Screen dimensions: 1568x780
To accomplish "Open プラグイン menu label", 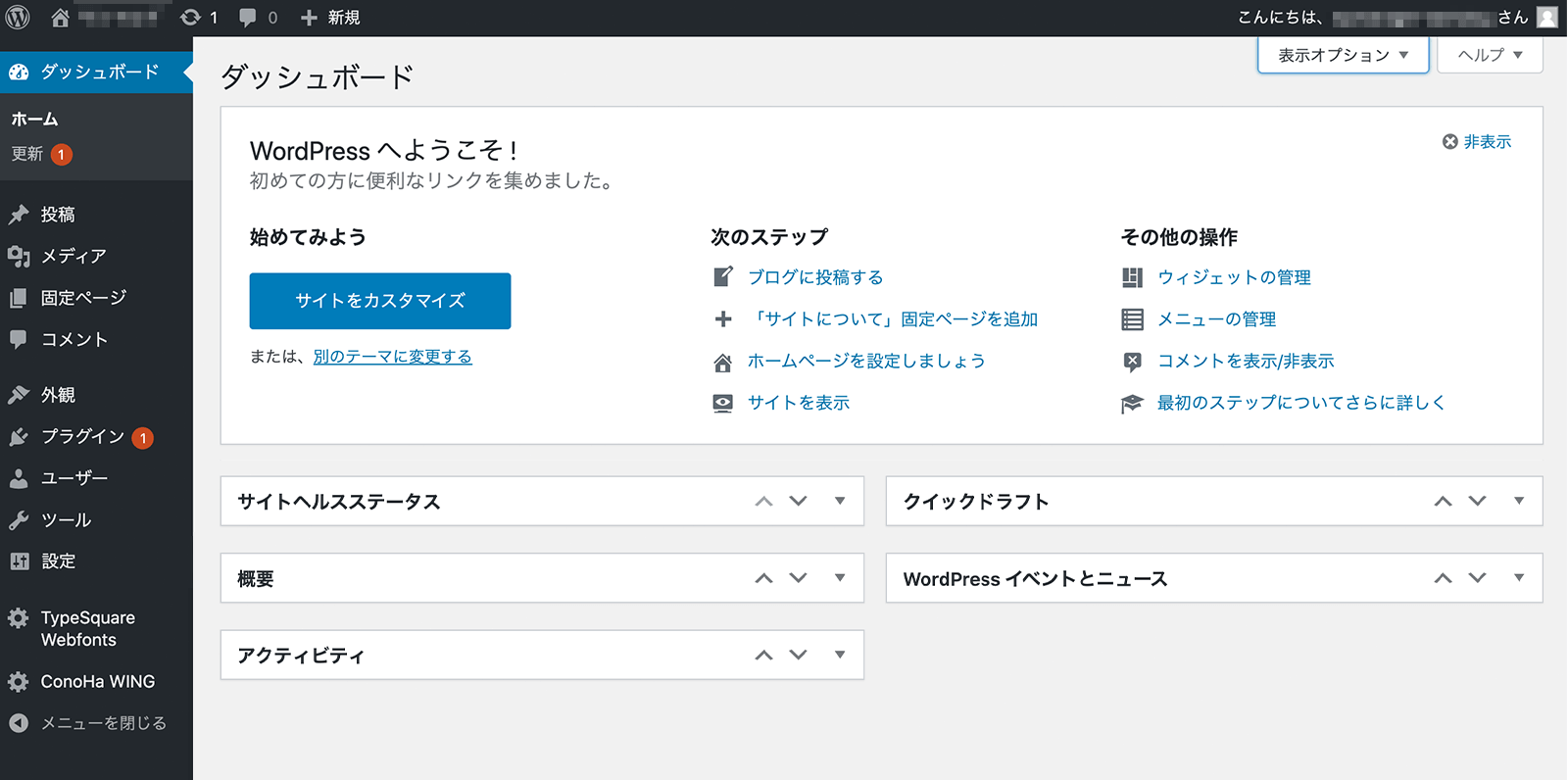I will [x=82, y=437].
